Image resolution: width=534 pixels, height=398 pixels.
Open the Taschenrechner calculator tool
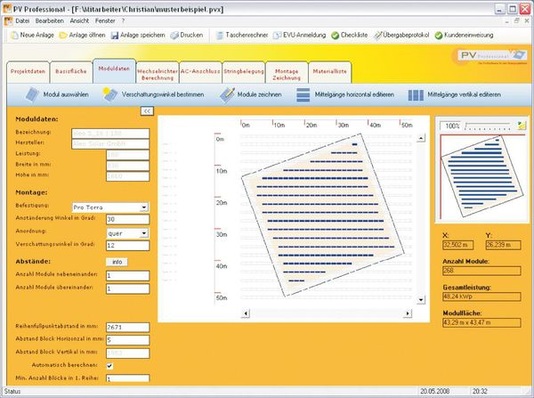pos(220,35)
